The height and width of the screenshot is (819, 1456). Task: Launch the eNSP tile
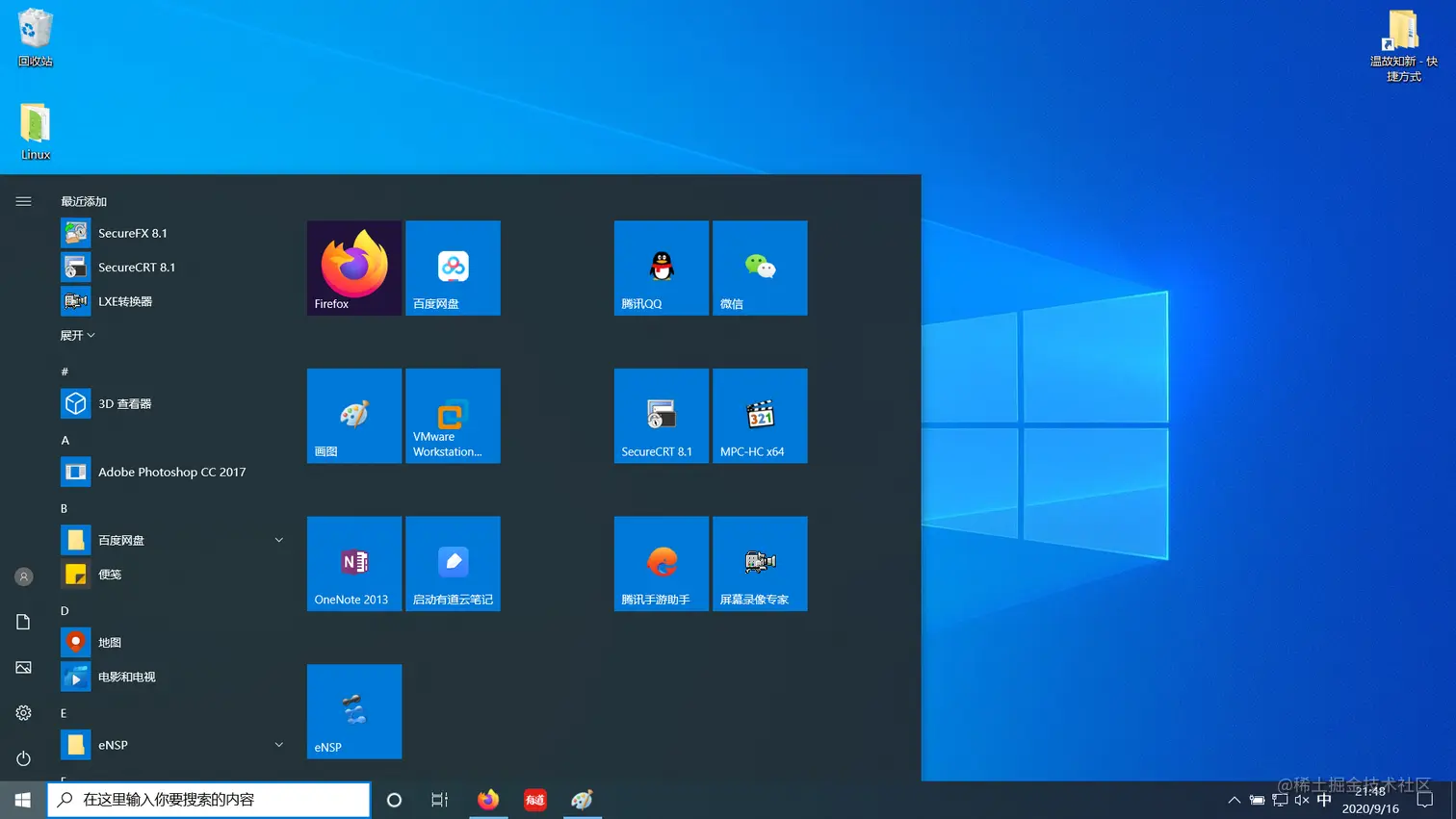point(354,711)
